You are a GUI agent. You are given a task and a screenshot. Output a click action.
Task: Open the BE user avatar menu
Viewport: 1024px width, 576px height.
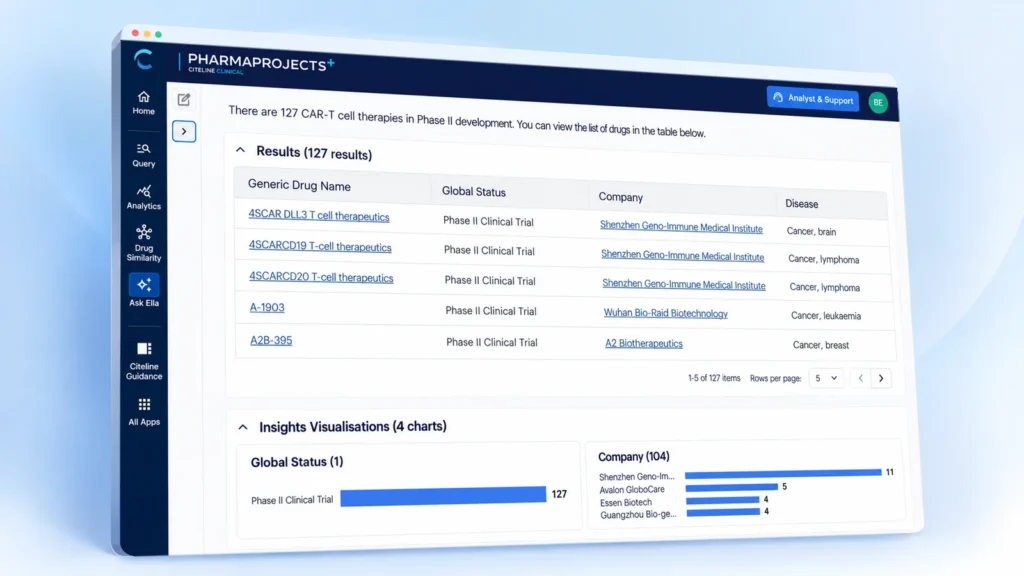point(878,103)
